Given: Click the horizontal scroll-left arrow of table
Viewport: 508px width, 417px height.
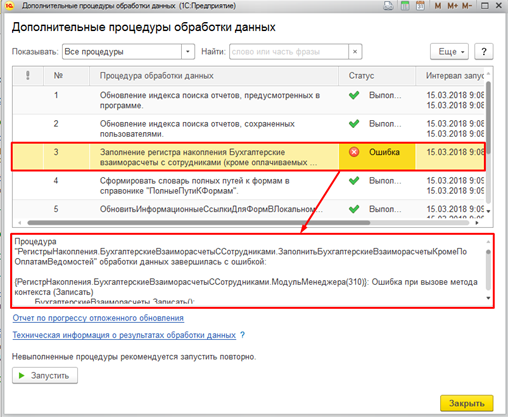Looking at the screenshot, I should click(x=20, y=223).
